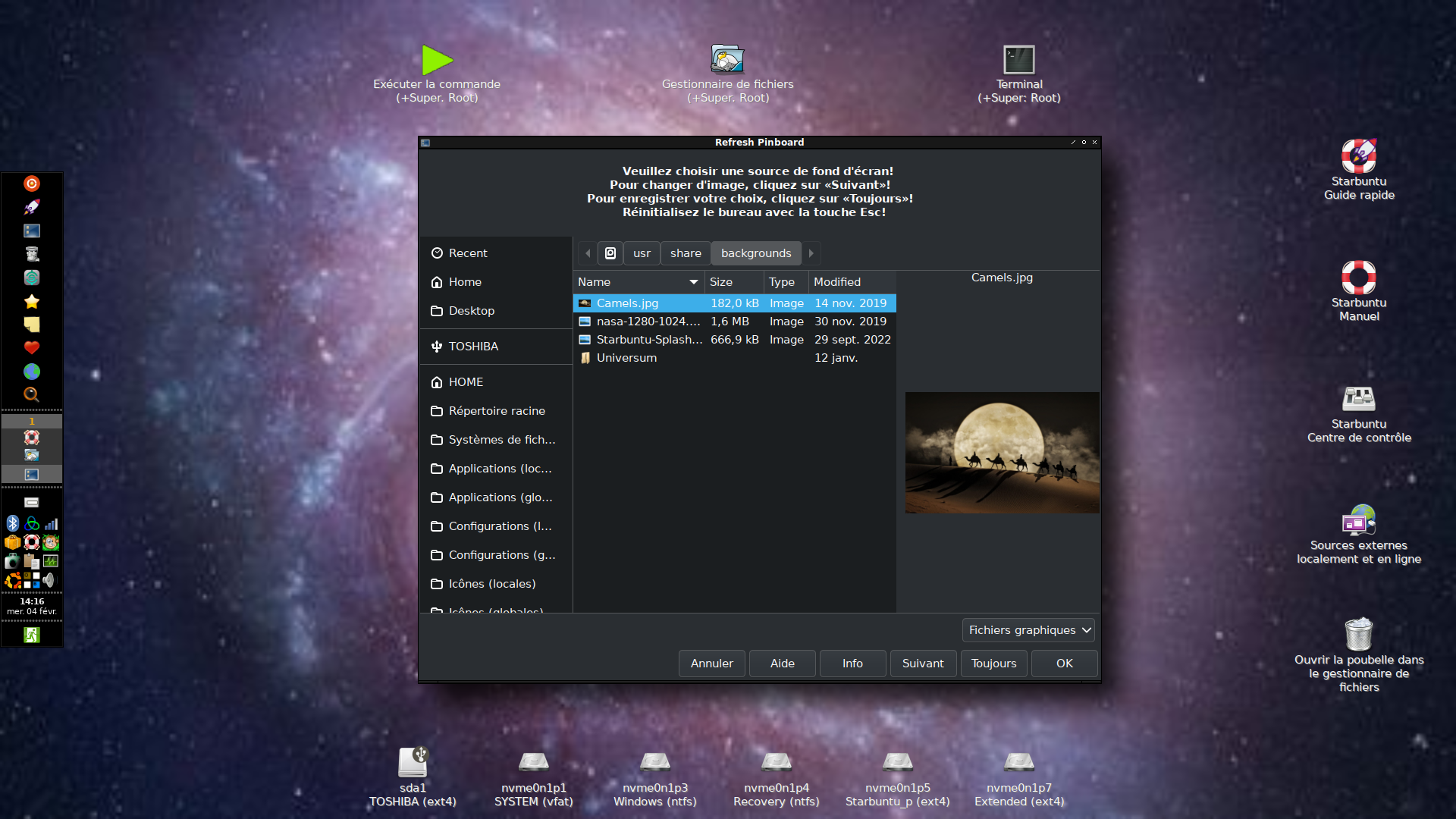Viewport: 1456px width, 819px height.
Task: Click the red heart icon in the side panel
Action: 31,347
